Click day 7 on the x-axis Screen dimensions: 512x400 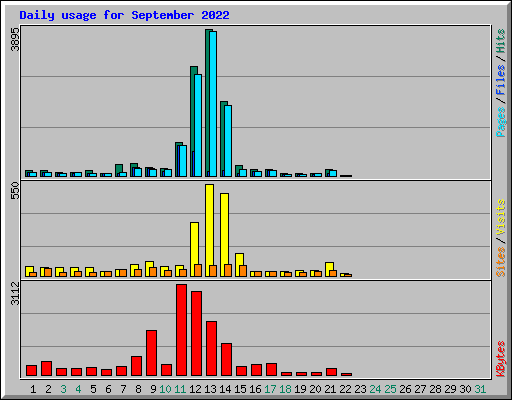coord(123,389)
